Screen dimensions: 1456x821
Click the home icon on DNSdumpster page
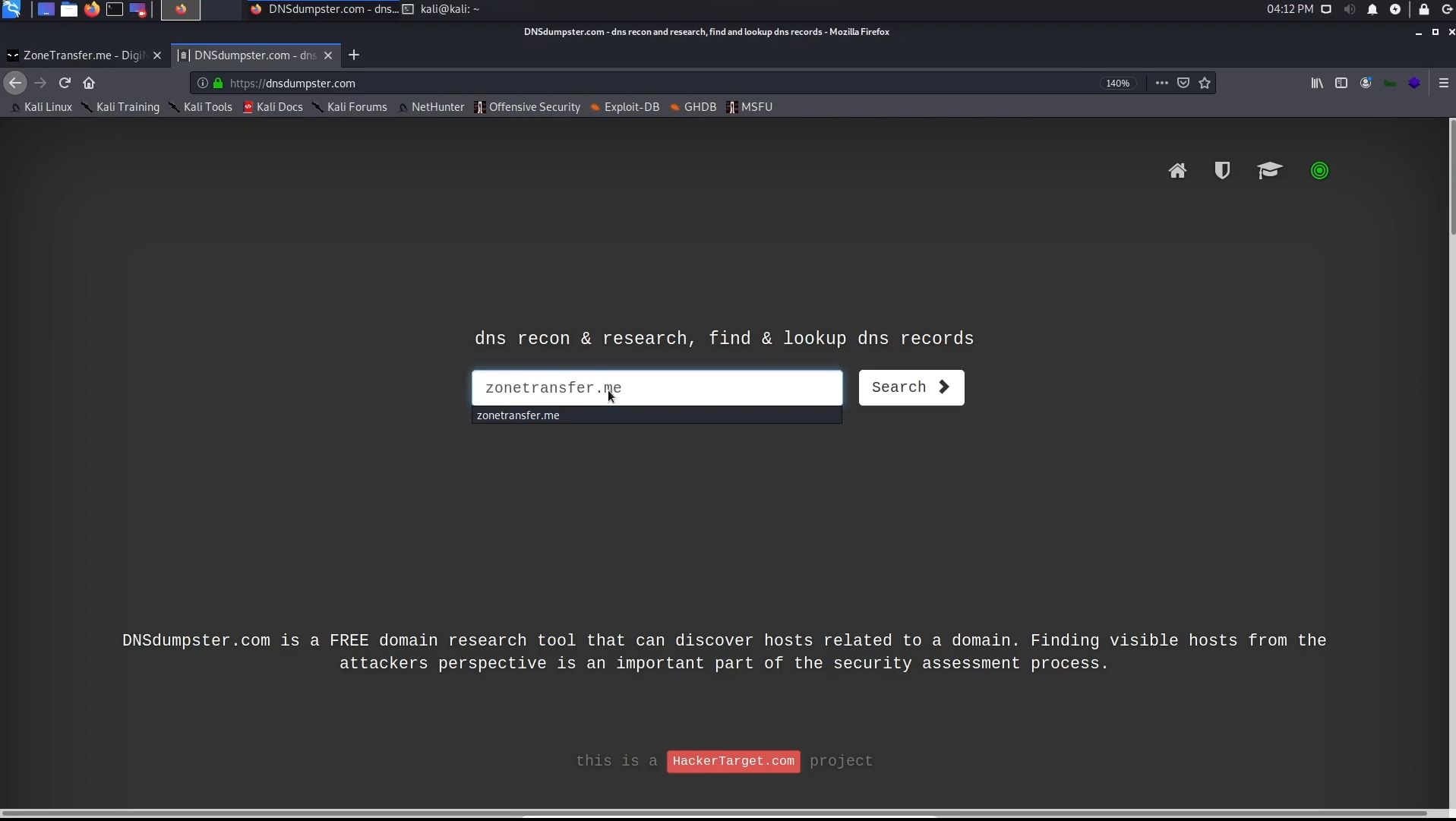point(1176,171)
